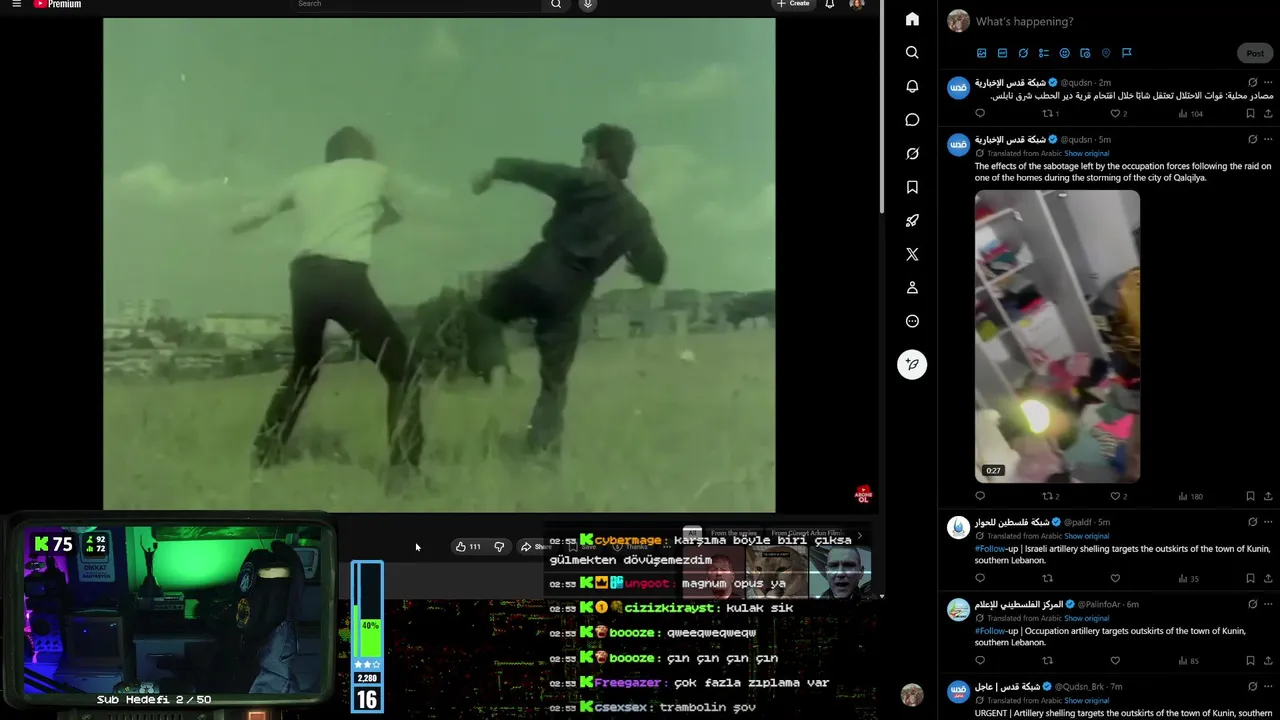This screenshot has width=1280, height=720.
Task: Open the @qudsn profile avatar on the 2m post
Action: [x=958, y=87]
